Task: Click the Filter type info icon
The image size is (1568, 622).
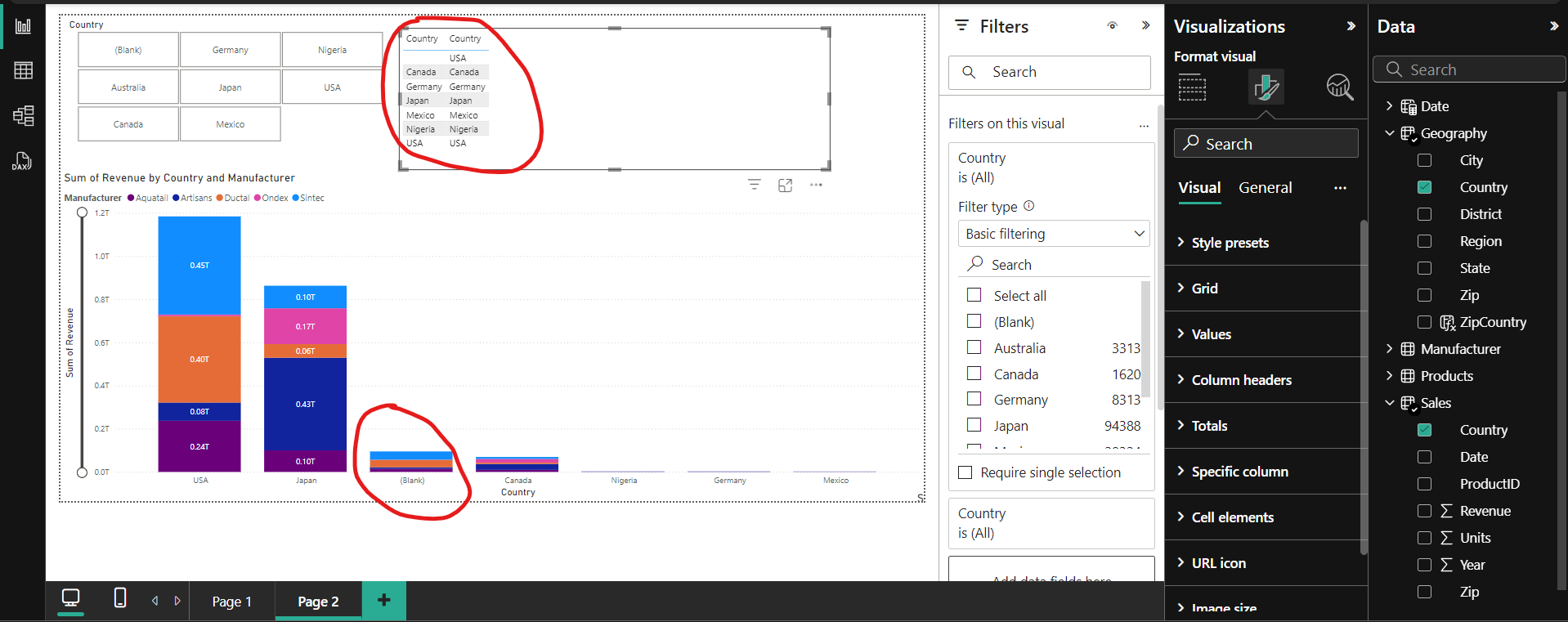Action: pyautogui.click(x=1029, y=206)
